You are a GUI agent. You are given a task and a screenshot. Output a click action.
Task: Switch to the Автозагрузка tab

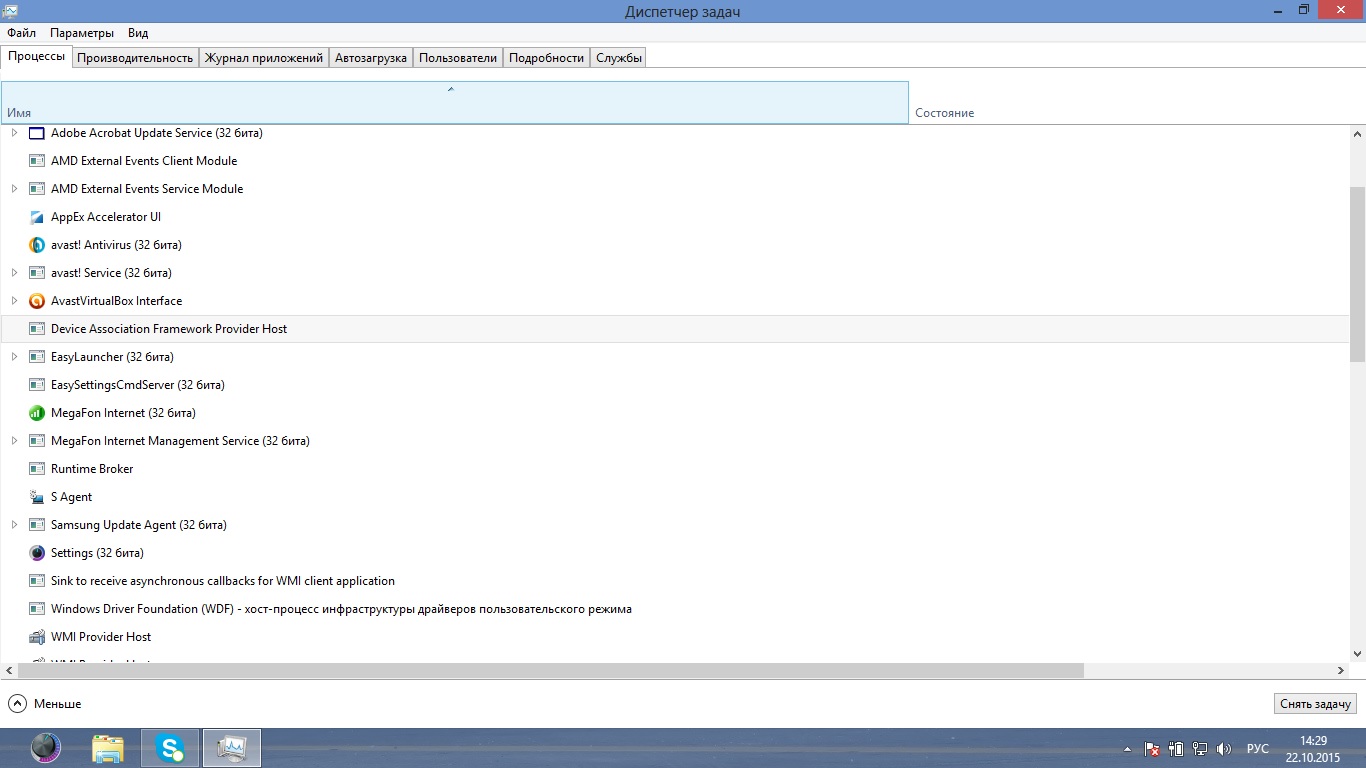371,58
